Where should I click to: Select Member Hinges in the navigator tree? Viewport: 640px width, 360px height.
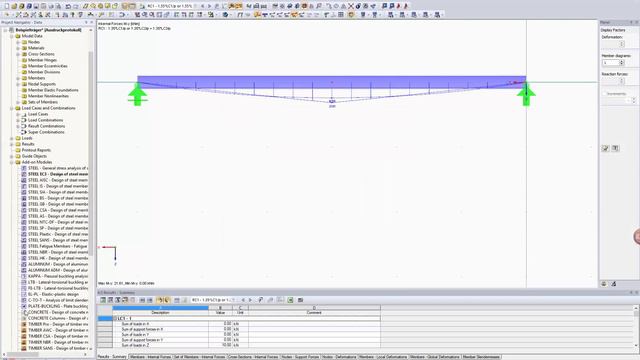42,60
